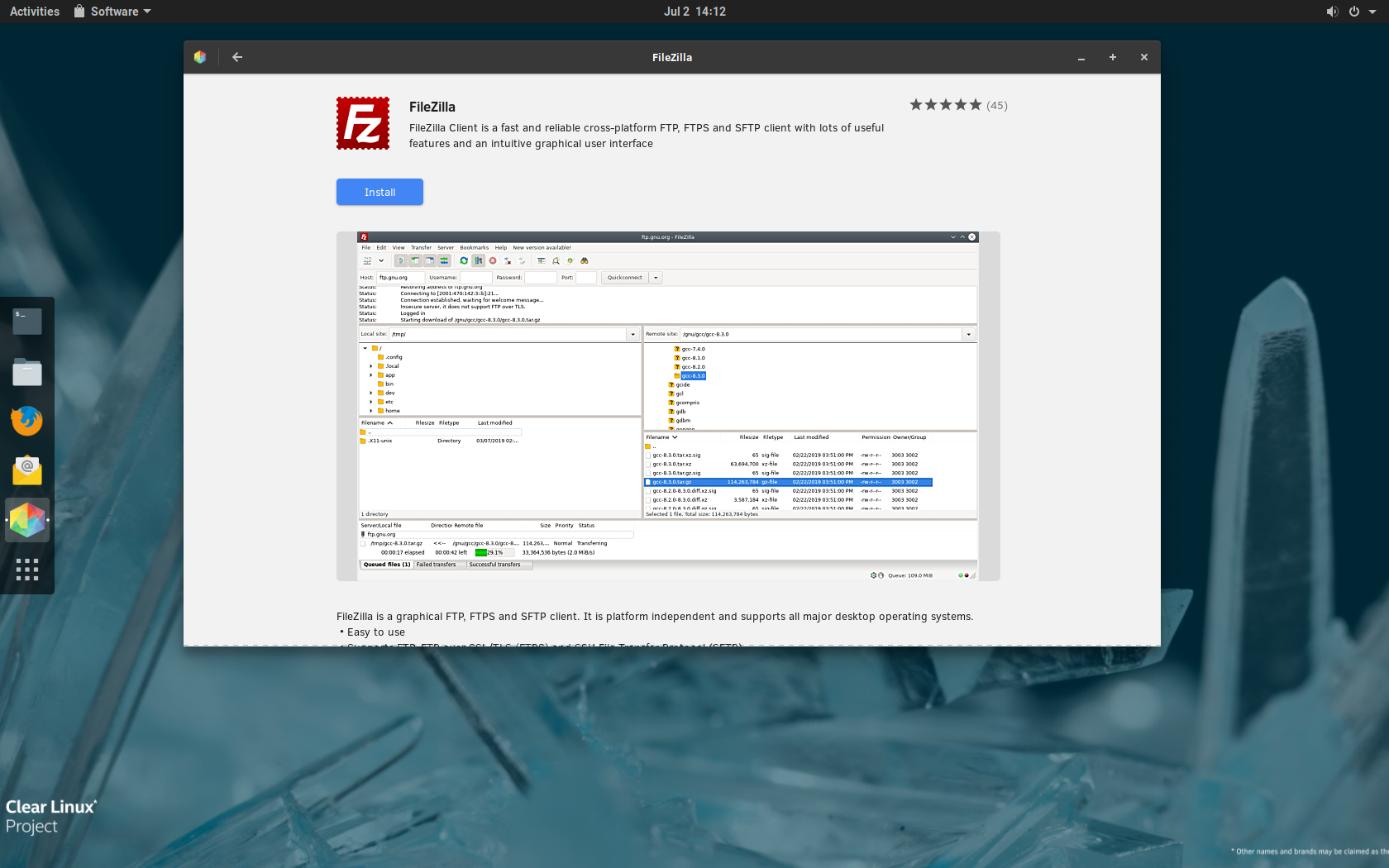This screenshot has height=868, width=1389.
Task: Maximize the Software window
Action: pos(1113,57)
